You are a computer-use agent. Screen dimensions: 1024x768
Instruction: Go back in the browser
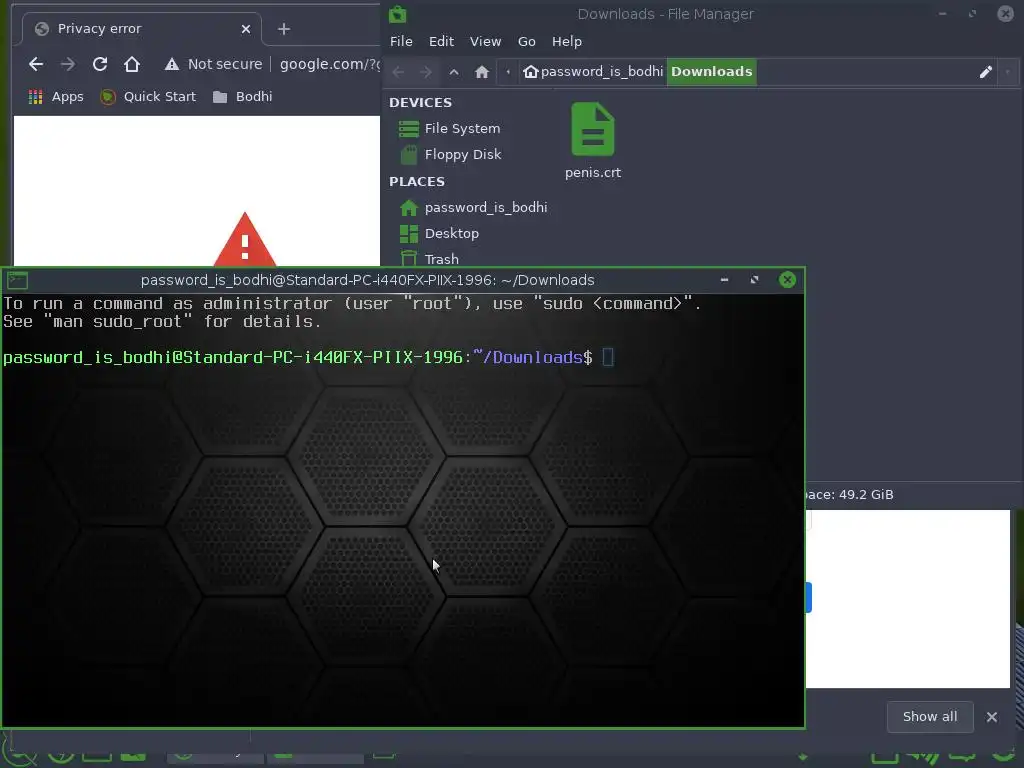click(36, 64)
